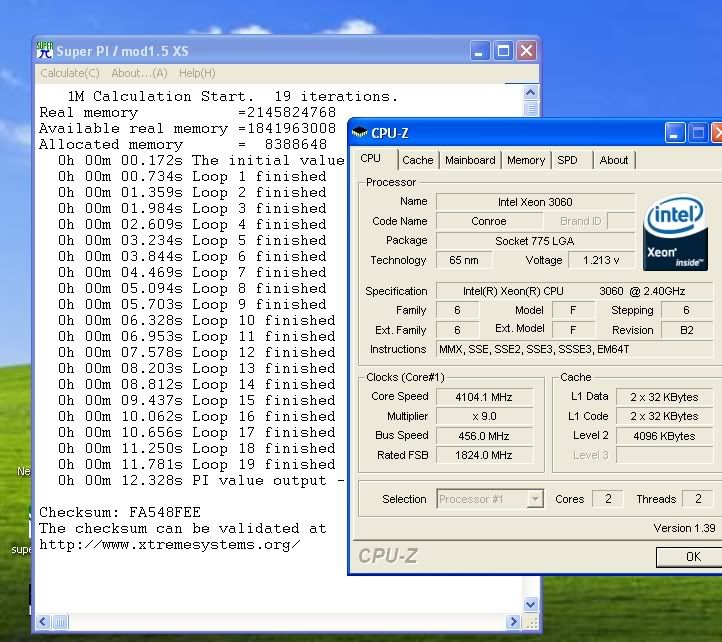Click the Multiplier value x 9.0
Screen dimensions: 722x642
click(484, 416)
